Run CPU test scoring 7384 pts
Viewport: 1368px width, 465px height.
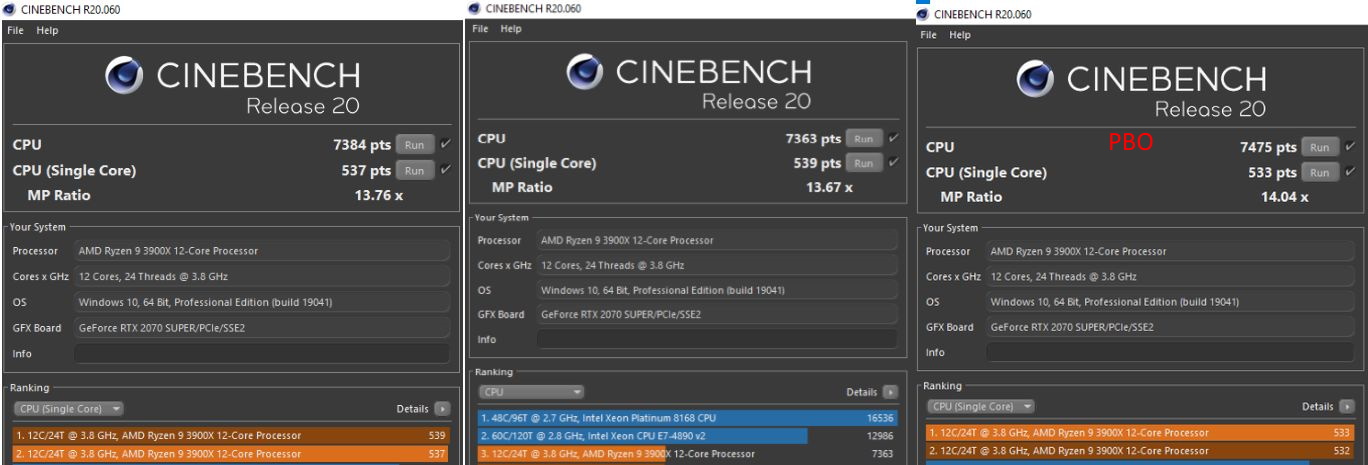pyautogui.click(x=415, y=145)
